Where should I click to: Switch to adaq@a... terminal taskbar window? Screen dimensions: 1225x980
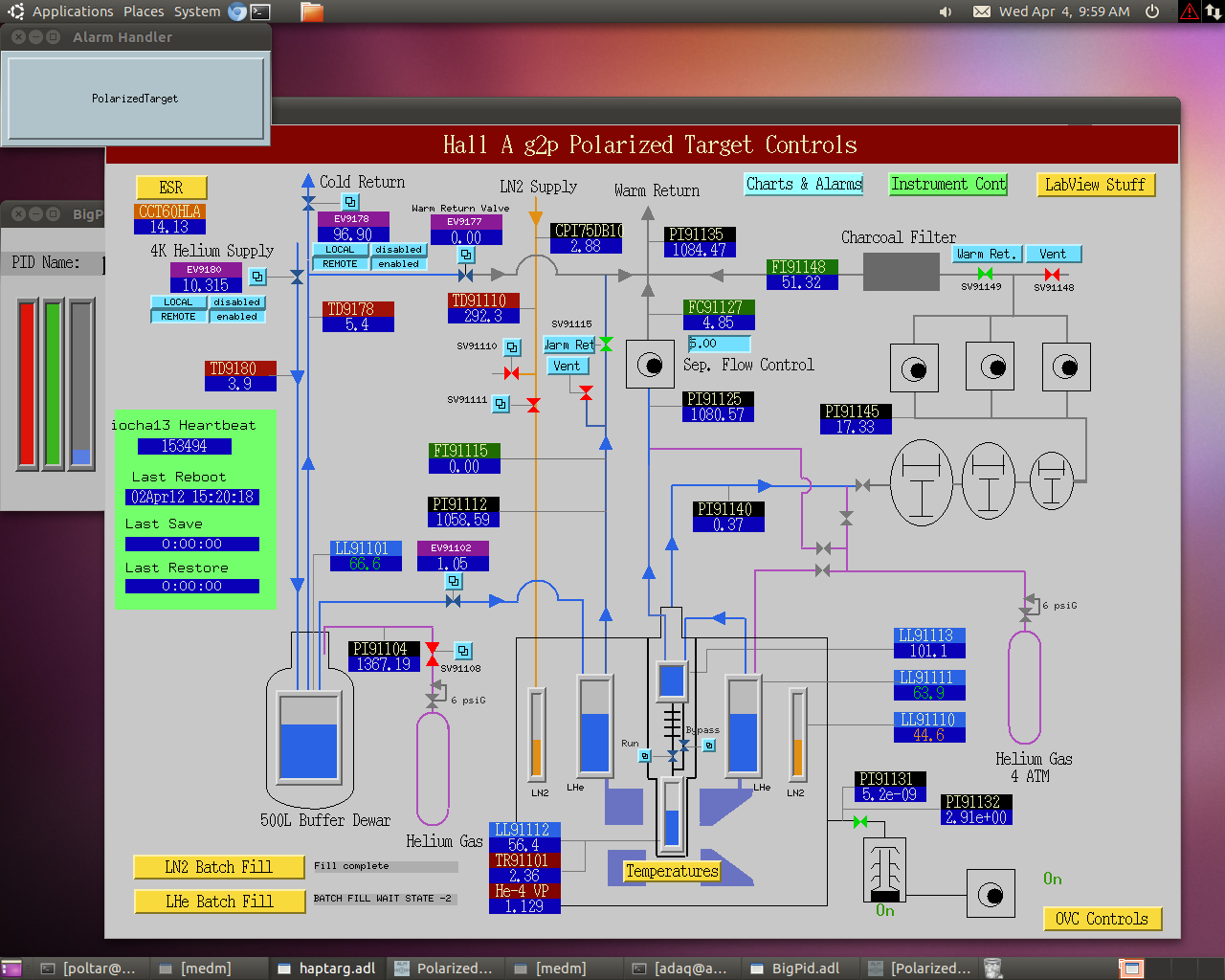679,969
